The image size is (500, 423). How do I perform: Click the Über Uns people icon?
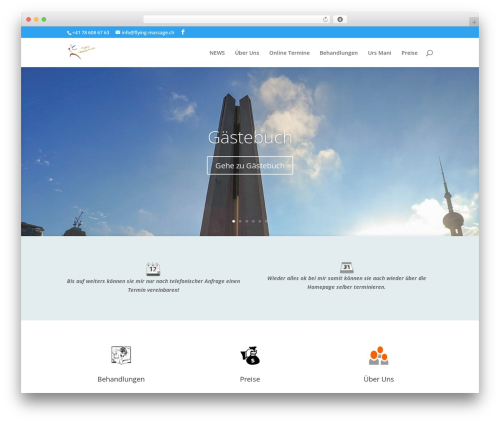[x=379, y=355]
